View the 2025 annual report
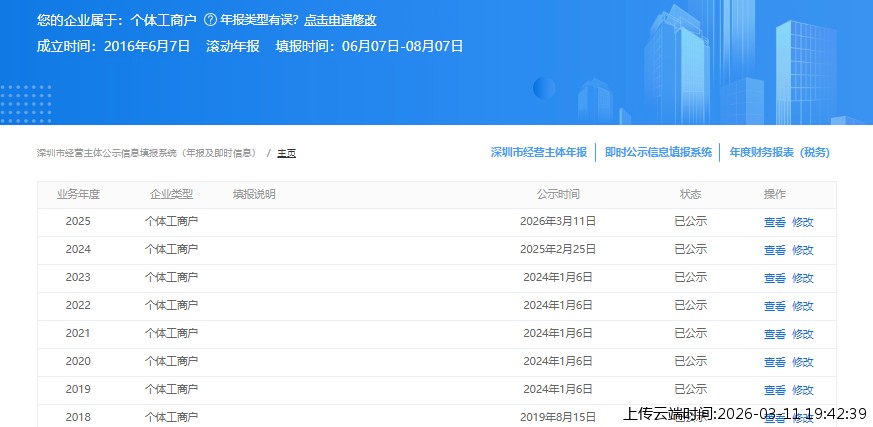Image resolution: width=873 pixels, height=427 pixels. click(774, 222)
